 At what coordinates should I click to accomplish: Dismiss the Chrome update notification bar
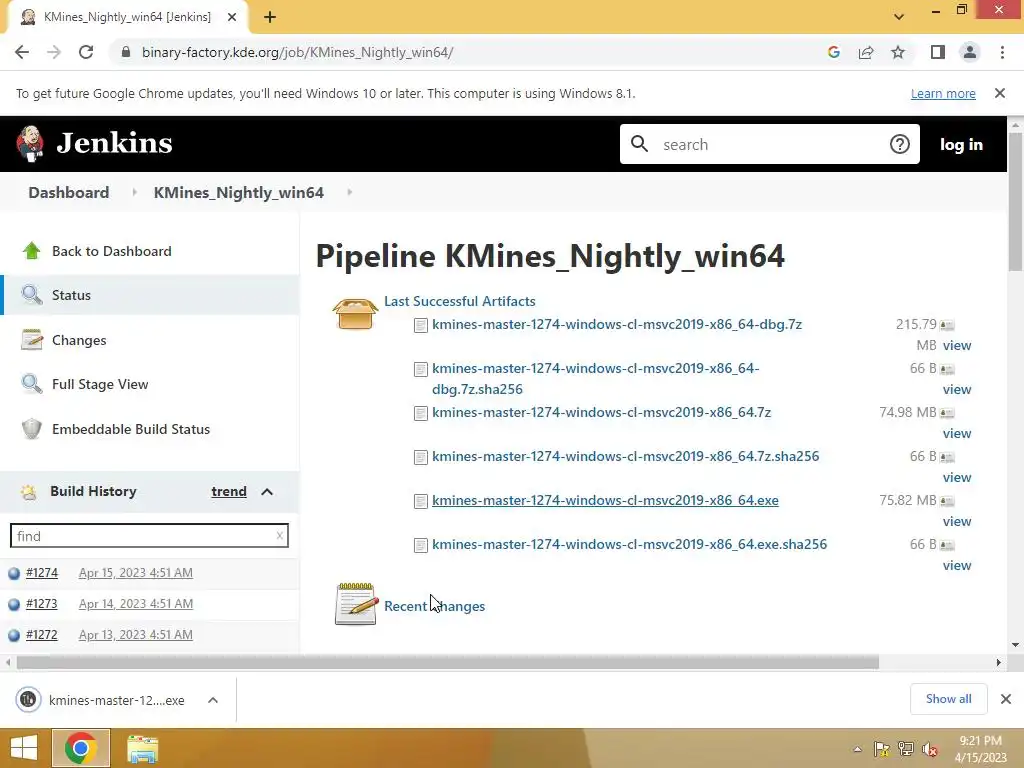point(999,93)
